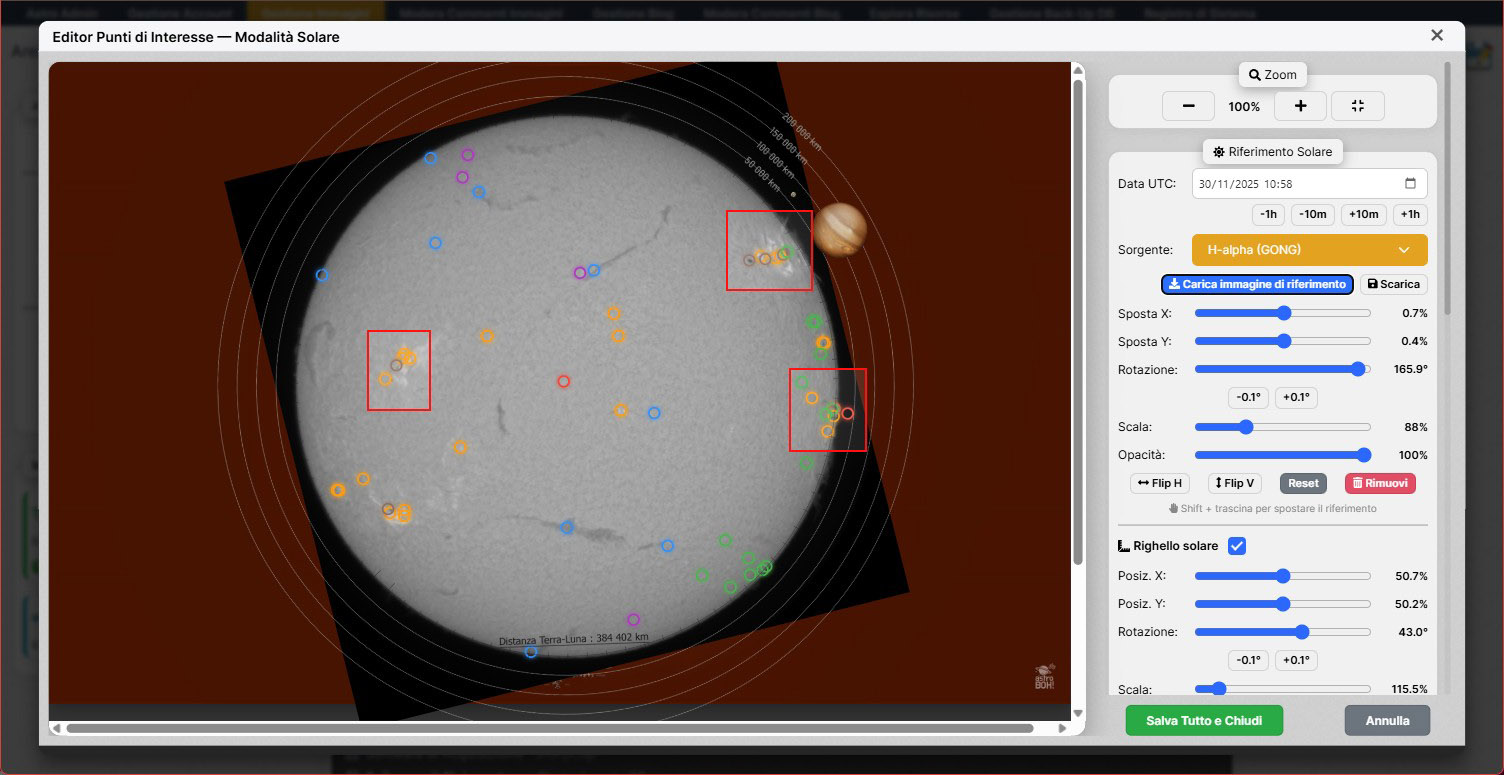1504x775 pixels.
Task: Click the Reset button
Action: click(1303, 483)
